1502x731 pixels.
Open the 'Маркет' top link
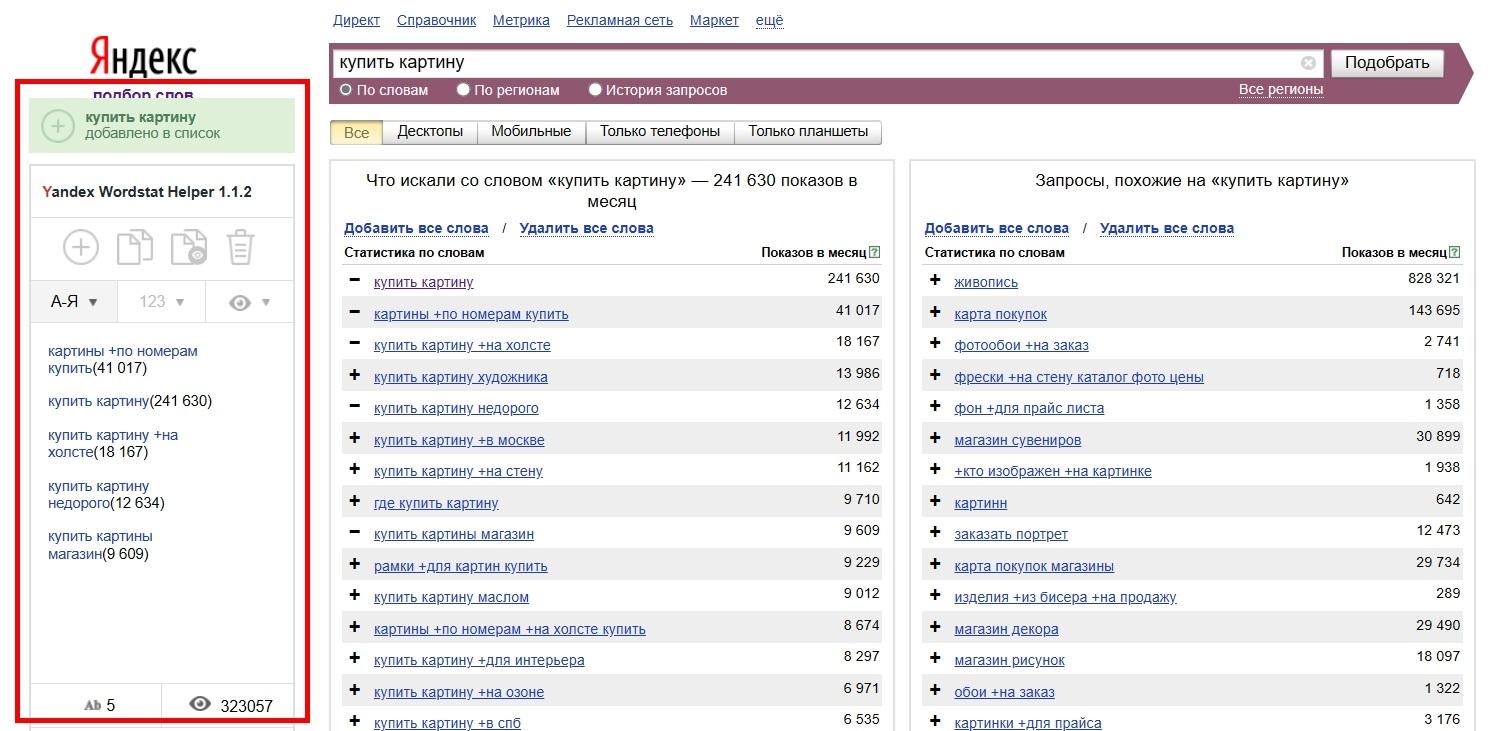point(714,20)
